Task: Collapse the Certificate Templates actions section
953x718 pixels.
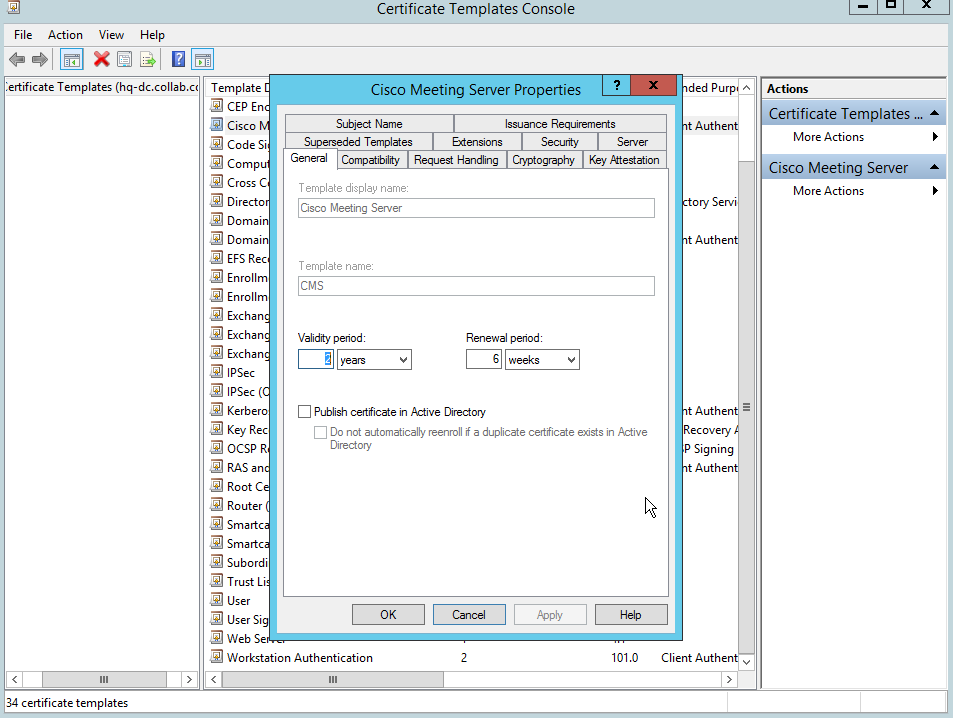Action: [x=934, y=113]
